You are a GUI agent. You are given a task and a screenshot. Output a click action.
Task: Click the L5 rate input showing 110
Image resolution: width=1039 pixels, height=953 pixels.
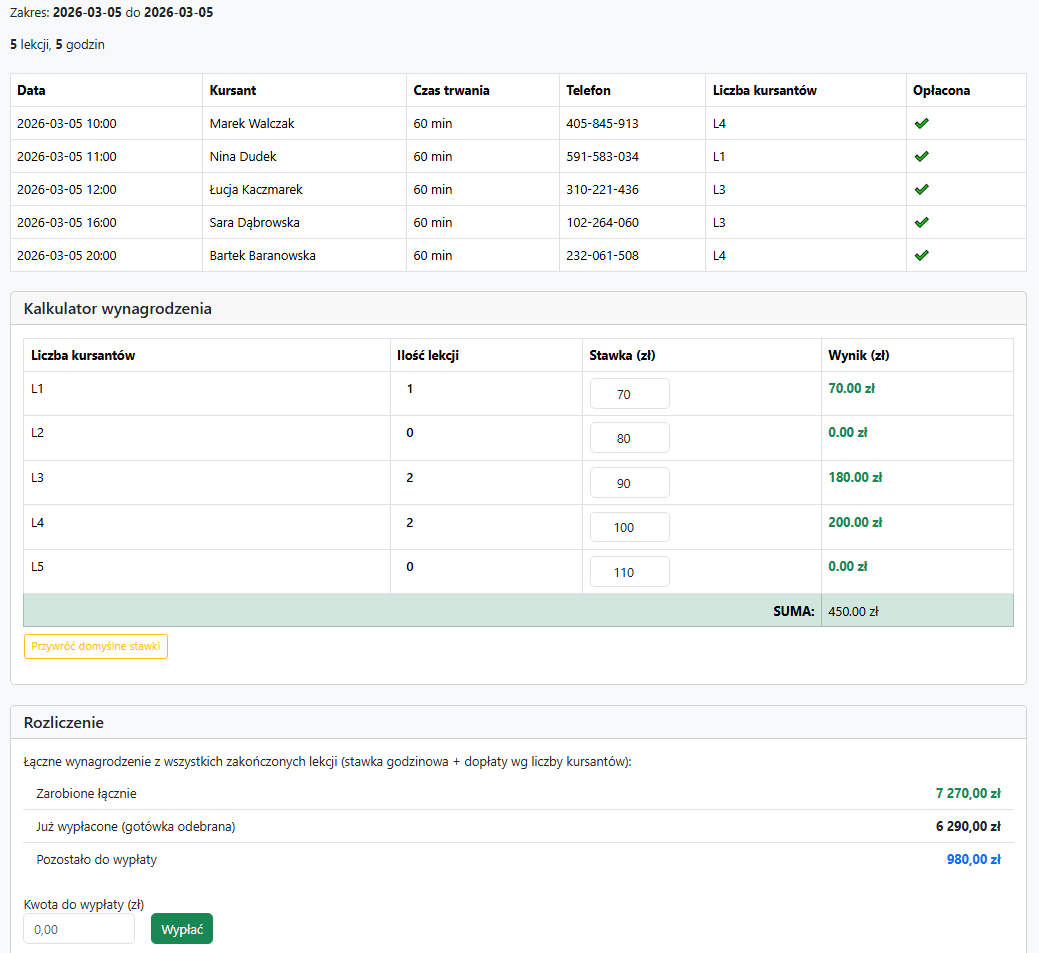click(629, 572)
